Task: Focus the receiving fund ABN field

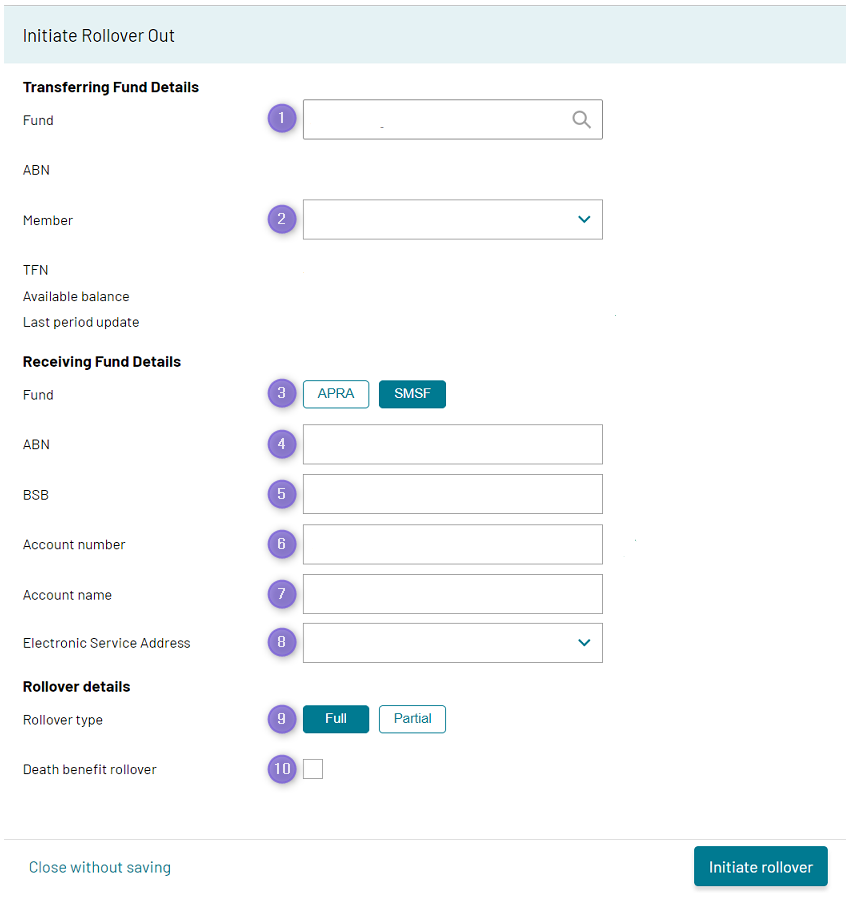Action: [x=453, y=444]
